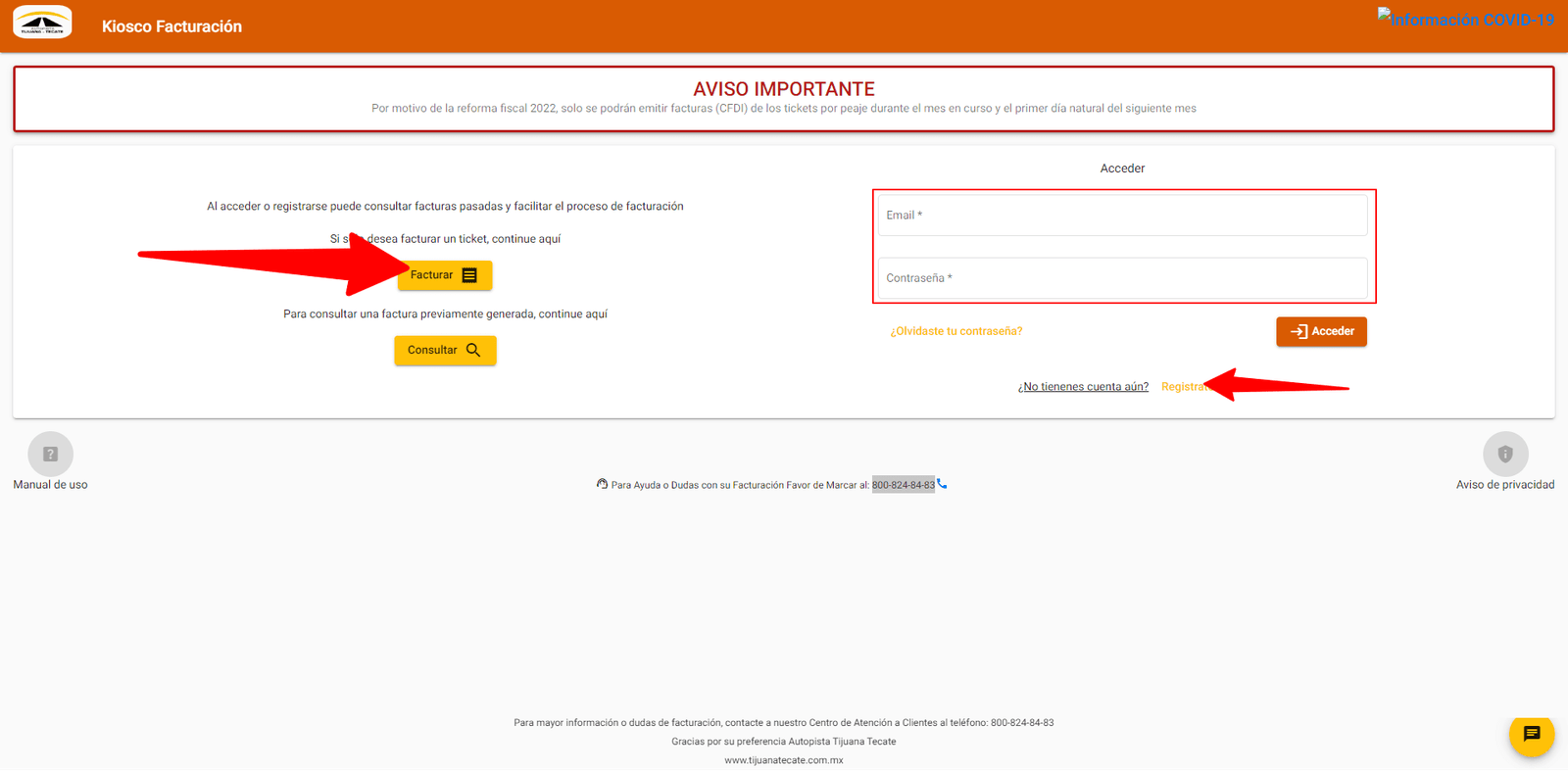
Task: Click the highlighted 800-824-84-83 help phone number
Action: point(903,485)
